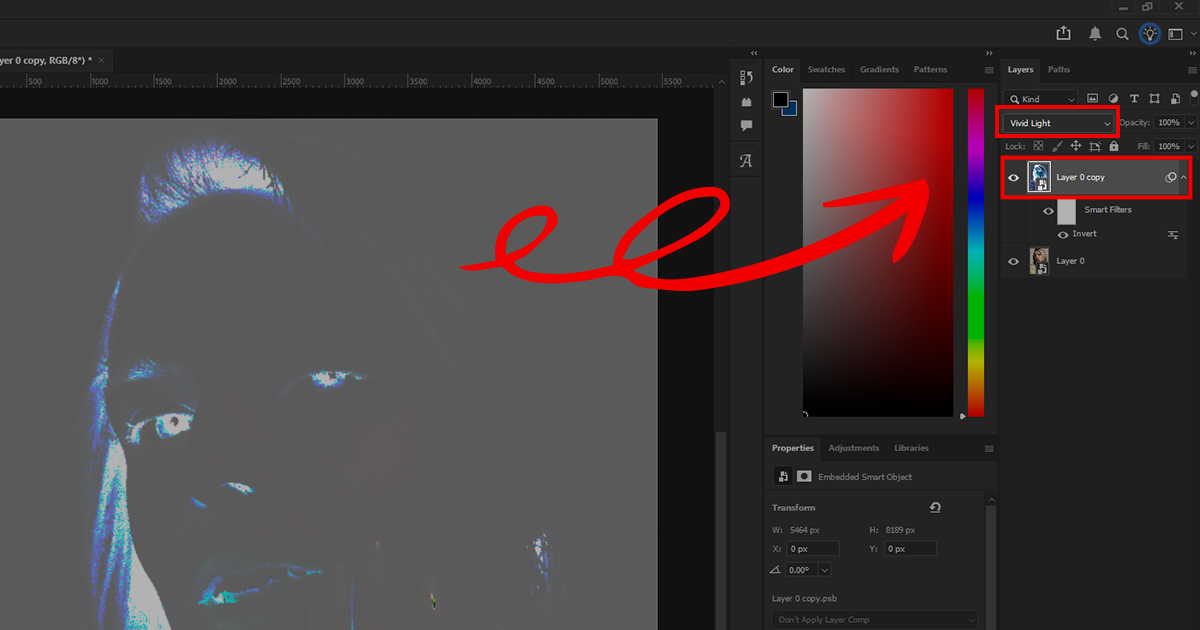Viewport: 1200px width, 630px height.
Task: Open the Glyphs panel icon
Action: click(x=746, y=160)
